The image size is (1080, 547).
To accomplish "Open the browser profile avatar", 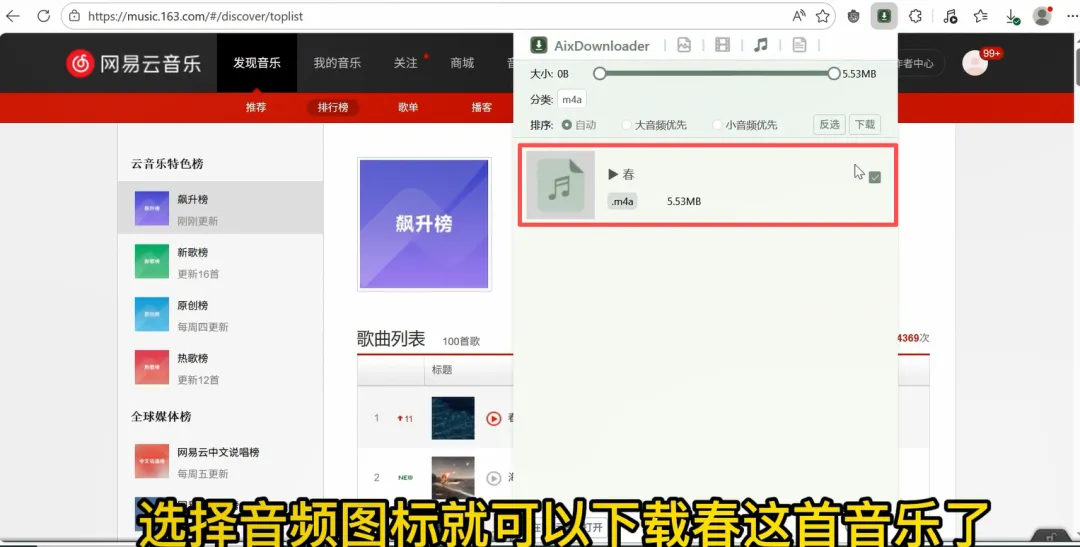I will click(1042, 16).
